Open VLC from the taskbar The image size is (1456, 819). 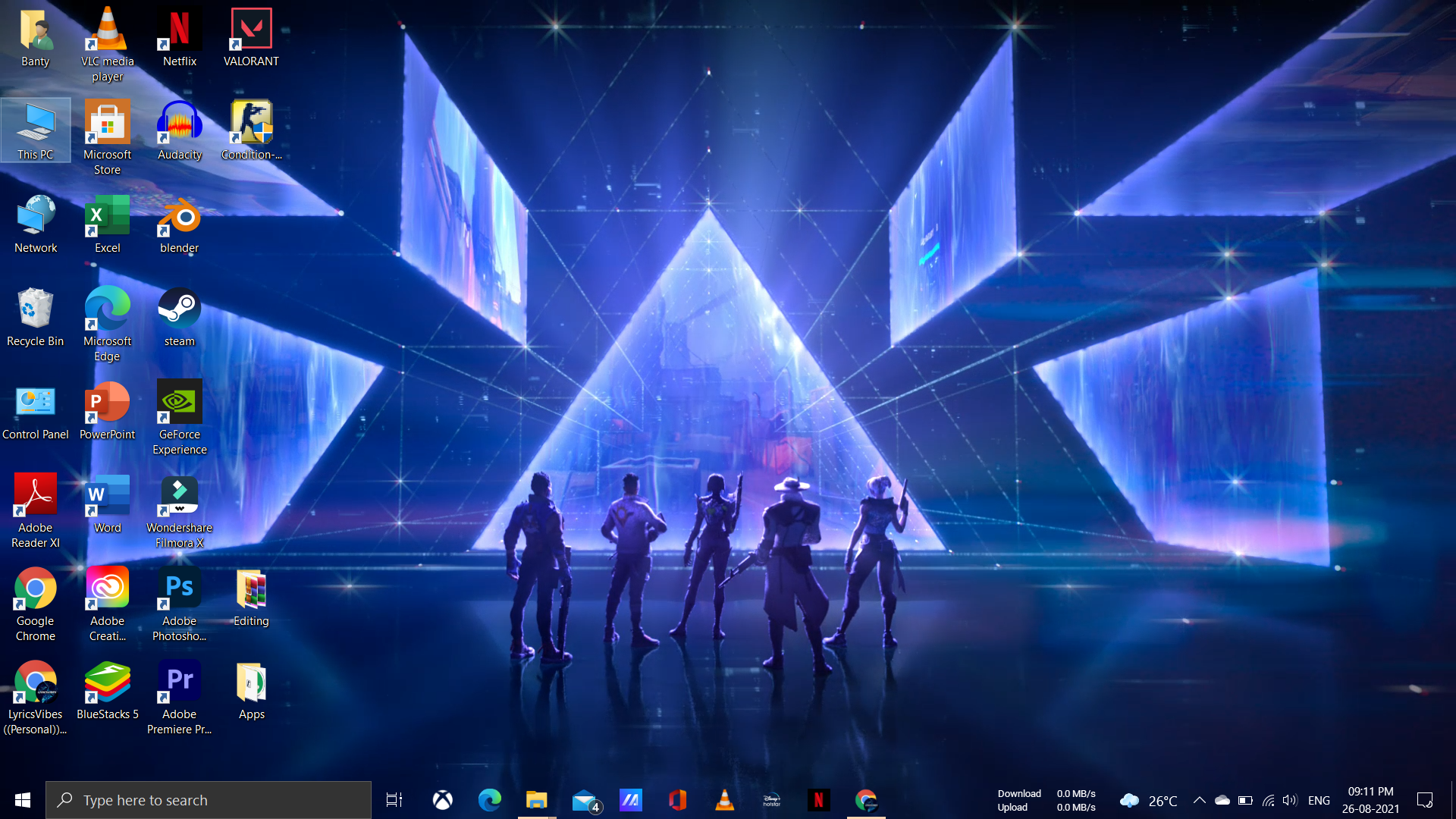pyautogui.click(x=725, y=800)
